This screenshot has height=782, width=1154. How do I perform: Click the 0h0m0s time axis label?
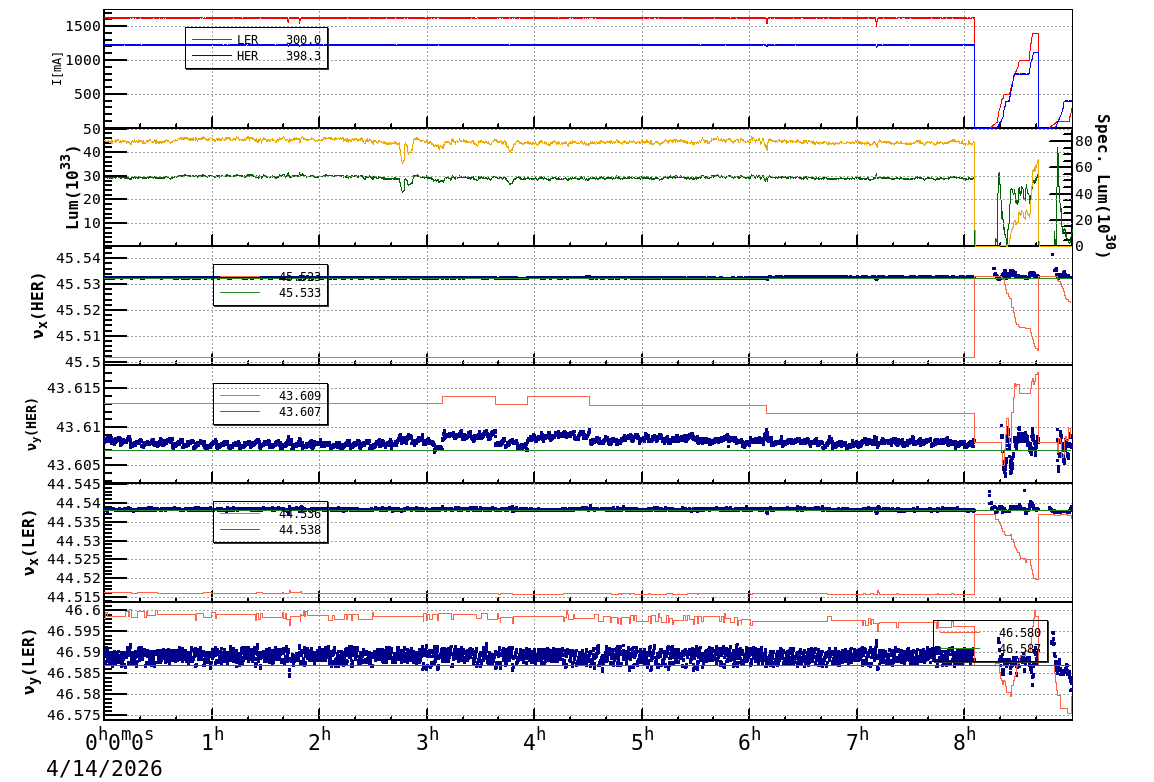point(120,741)
